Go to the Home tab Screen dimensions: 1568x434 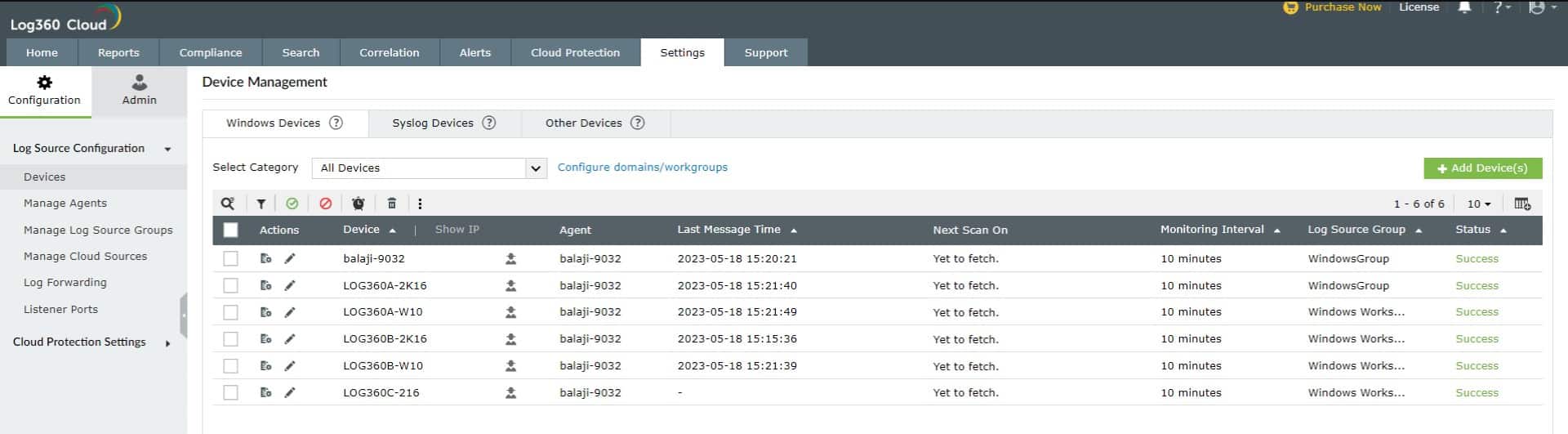point(42,52)
